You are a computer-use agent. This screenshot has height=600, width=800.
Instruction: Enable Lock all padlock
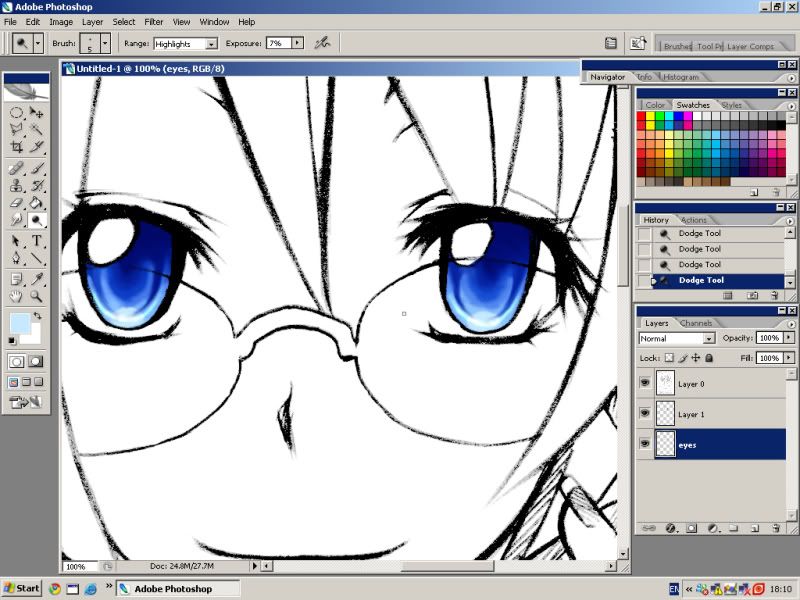[709, 358]
